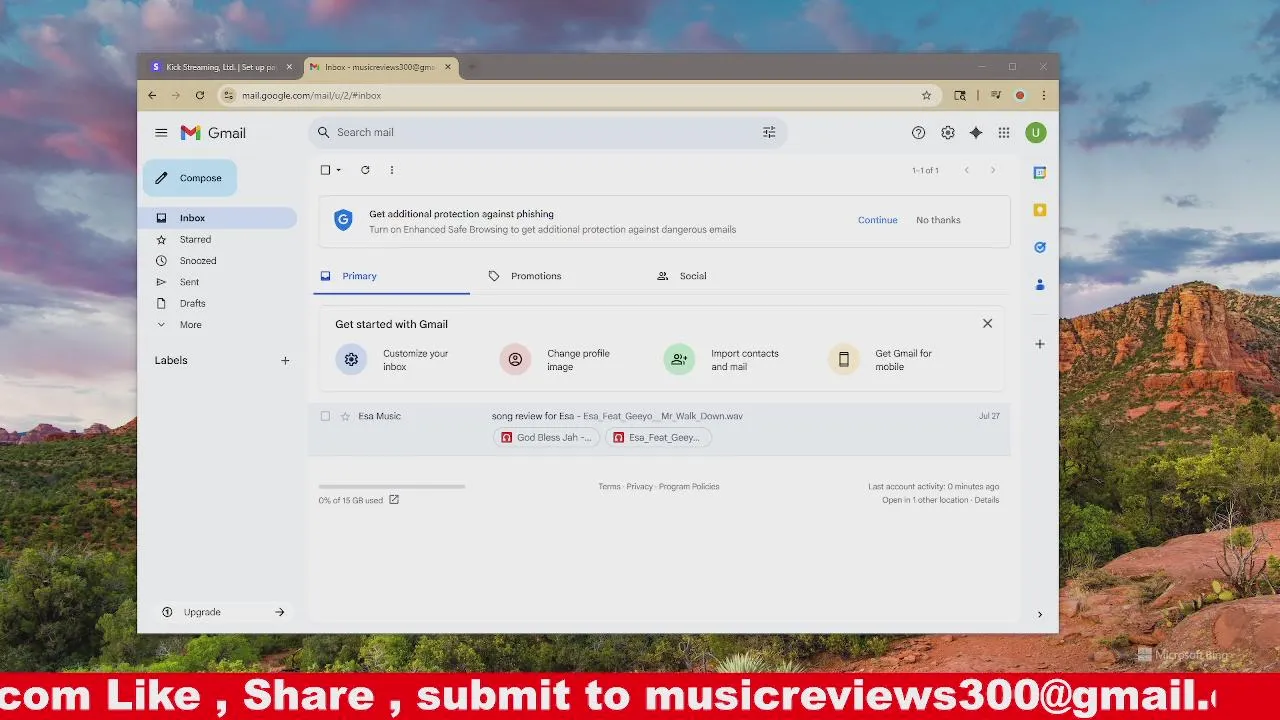1280x720 pixels.
Task: Click Upgrade storage button
Action: (222, 612)
